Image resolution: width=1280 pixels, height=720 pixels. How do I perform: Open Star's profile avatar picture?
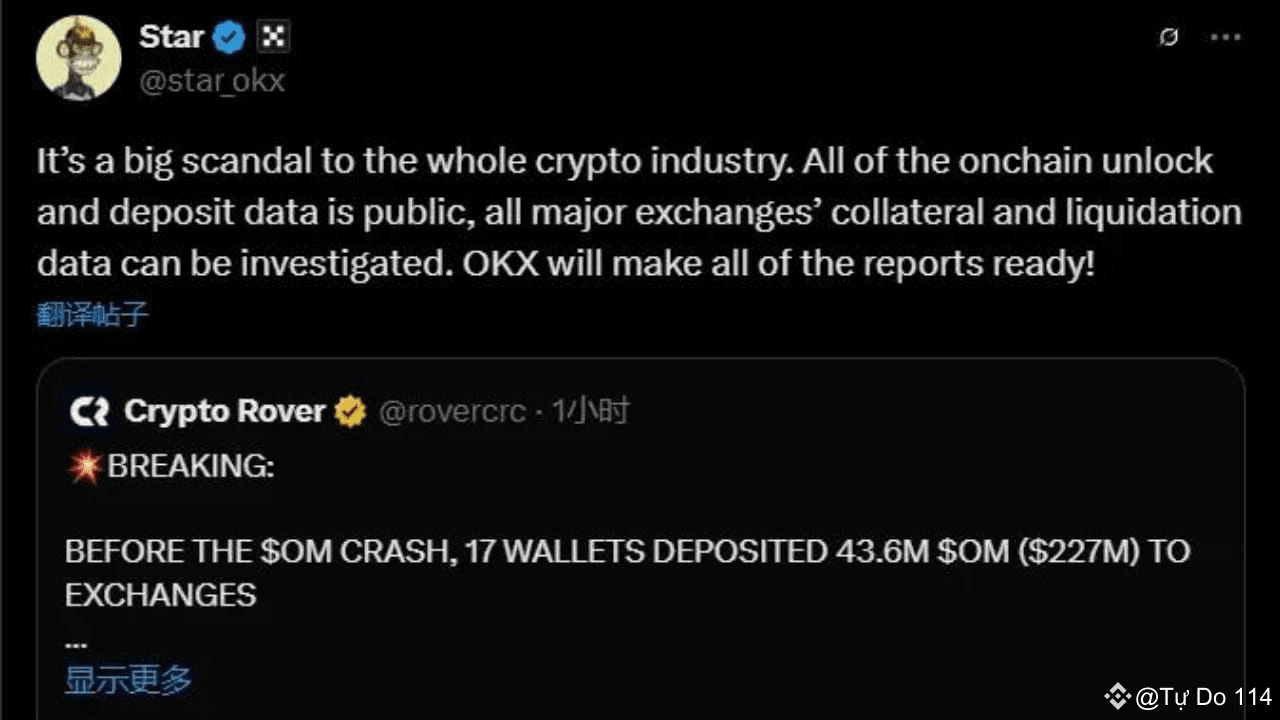coord(78,57)
